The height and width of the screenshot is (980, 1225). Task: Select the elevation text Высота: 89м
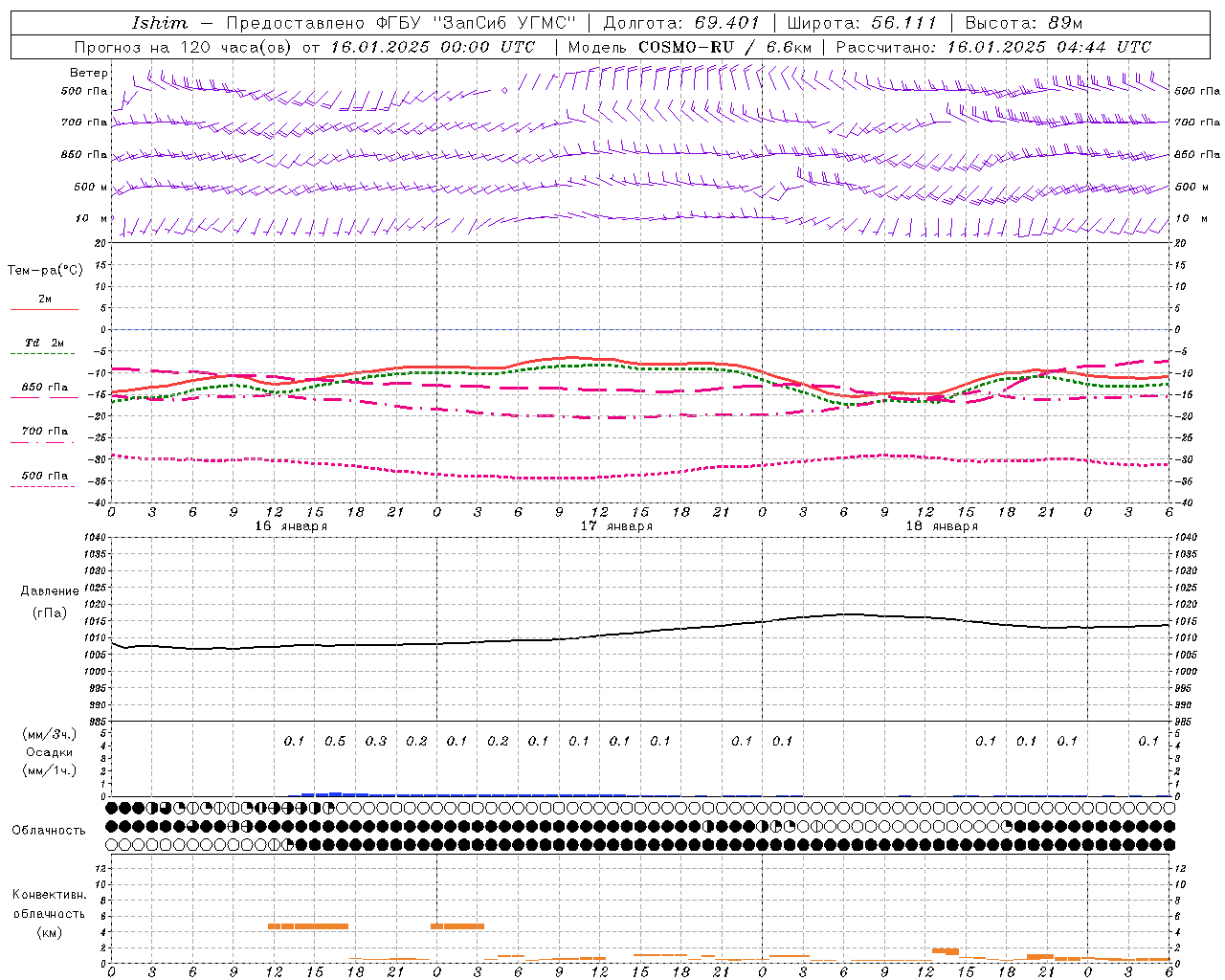click(x=1024, y=23)
